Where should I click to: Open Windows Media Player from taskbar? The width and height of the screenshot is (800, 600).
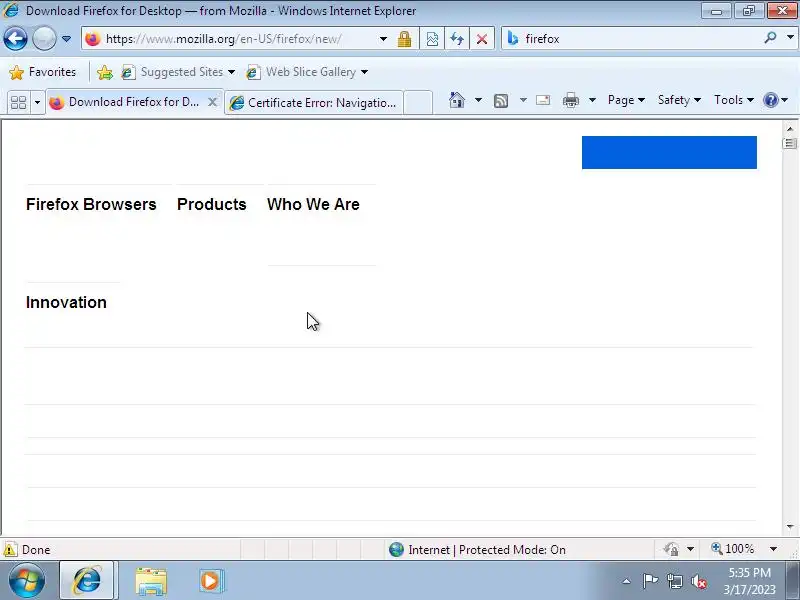click(210, 581)
